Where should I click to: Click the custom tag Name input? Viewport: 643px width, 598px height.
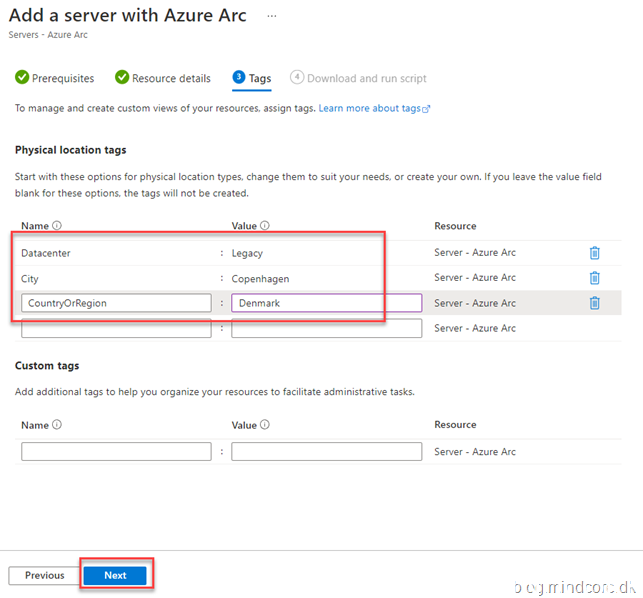(x=115, y=452)
